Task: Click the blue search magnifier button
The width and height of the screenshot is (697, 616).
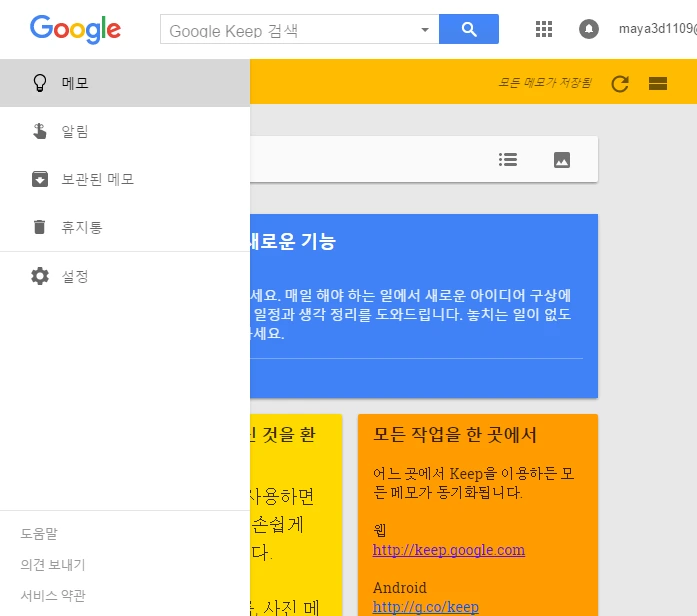Action: tap(469, 29)
